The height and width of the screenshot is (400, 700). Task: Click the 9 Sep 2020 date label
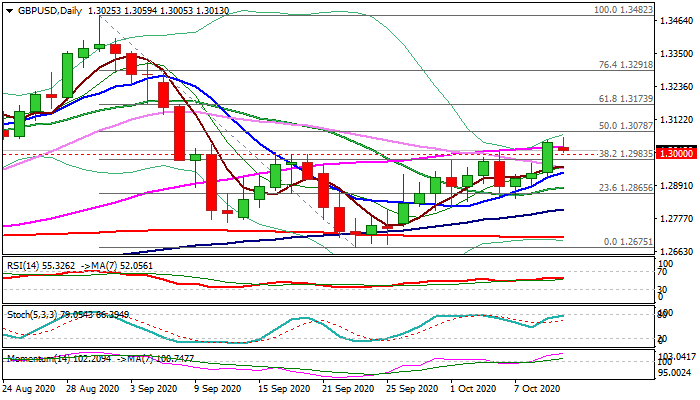(219, 389)
